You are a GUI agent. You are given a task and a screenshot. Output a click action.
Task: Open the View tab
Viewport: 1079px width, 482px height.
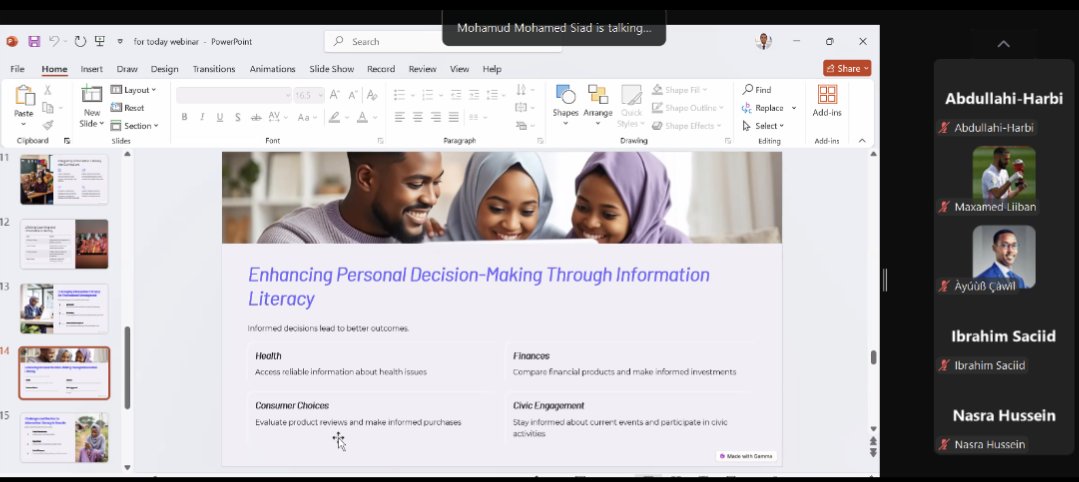[459, 69]
